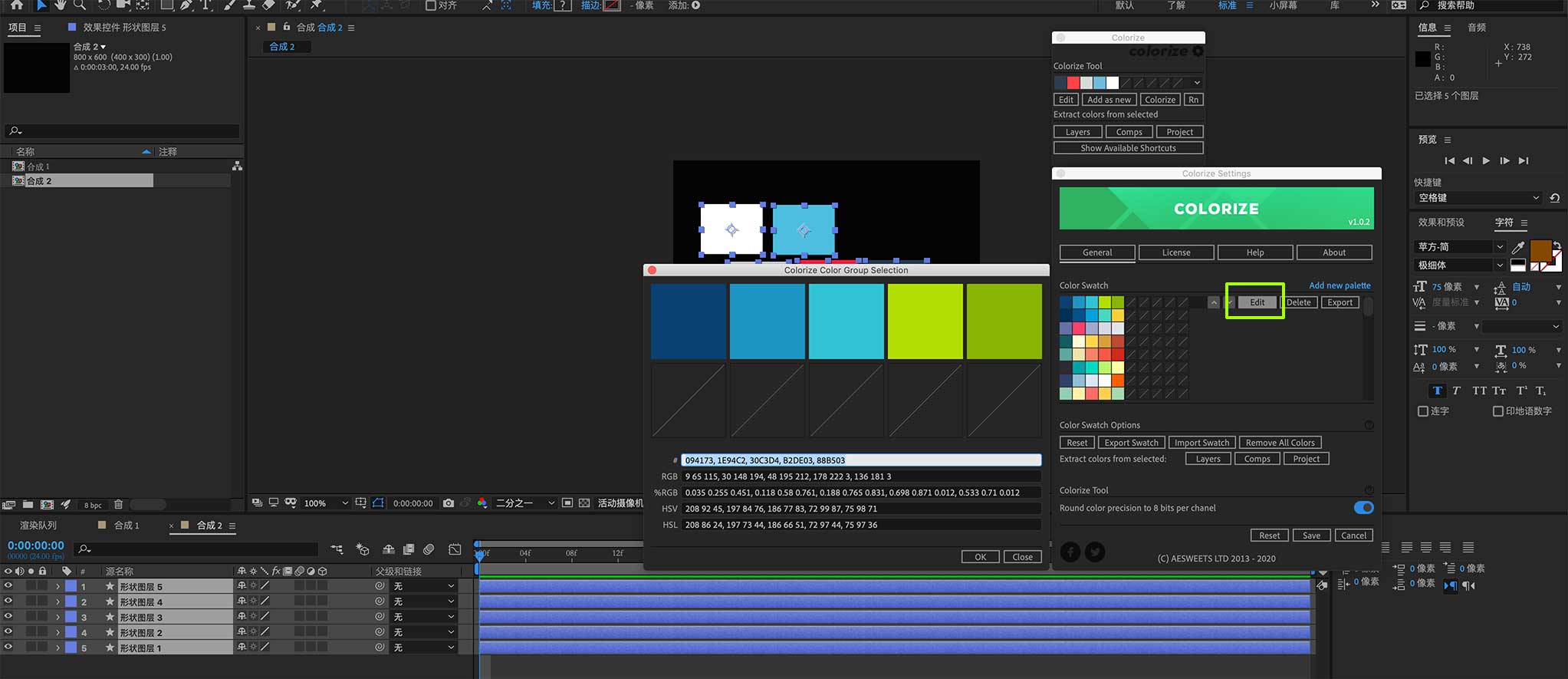1568x679 pixels.
Task: Select the Eraser tool
Action: pyautogui.click(x=268, y=5)
